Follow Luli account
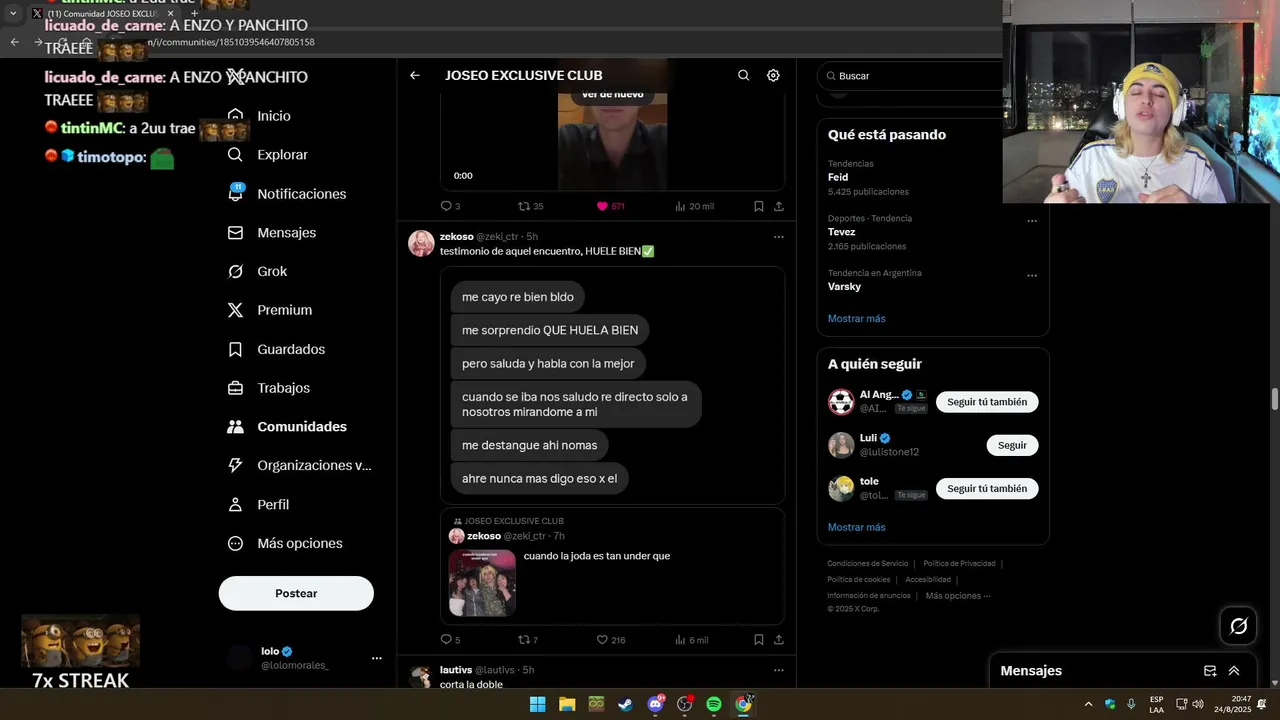 pyautogui.click(x=1012, y=445)
